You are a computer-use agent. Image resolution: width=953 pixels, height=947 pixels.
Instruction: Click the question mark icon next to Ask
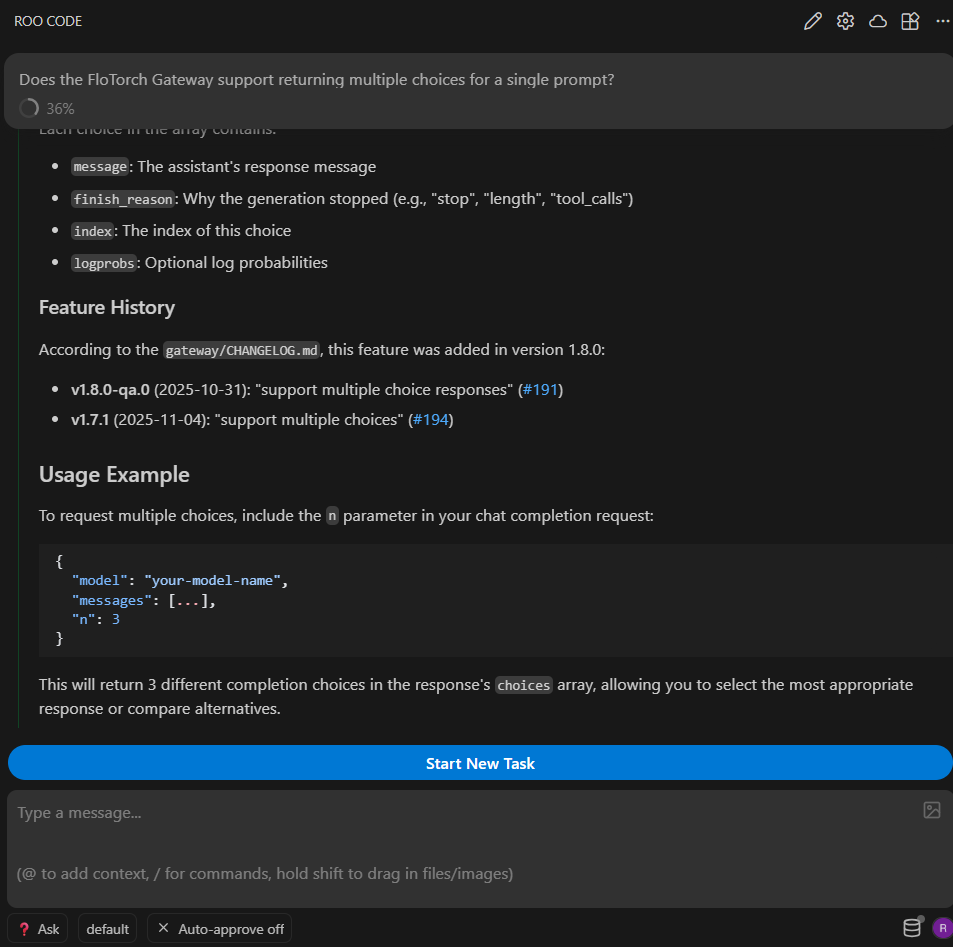(x=22, y=928)
